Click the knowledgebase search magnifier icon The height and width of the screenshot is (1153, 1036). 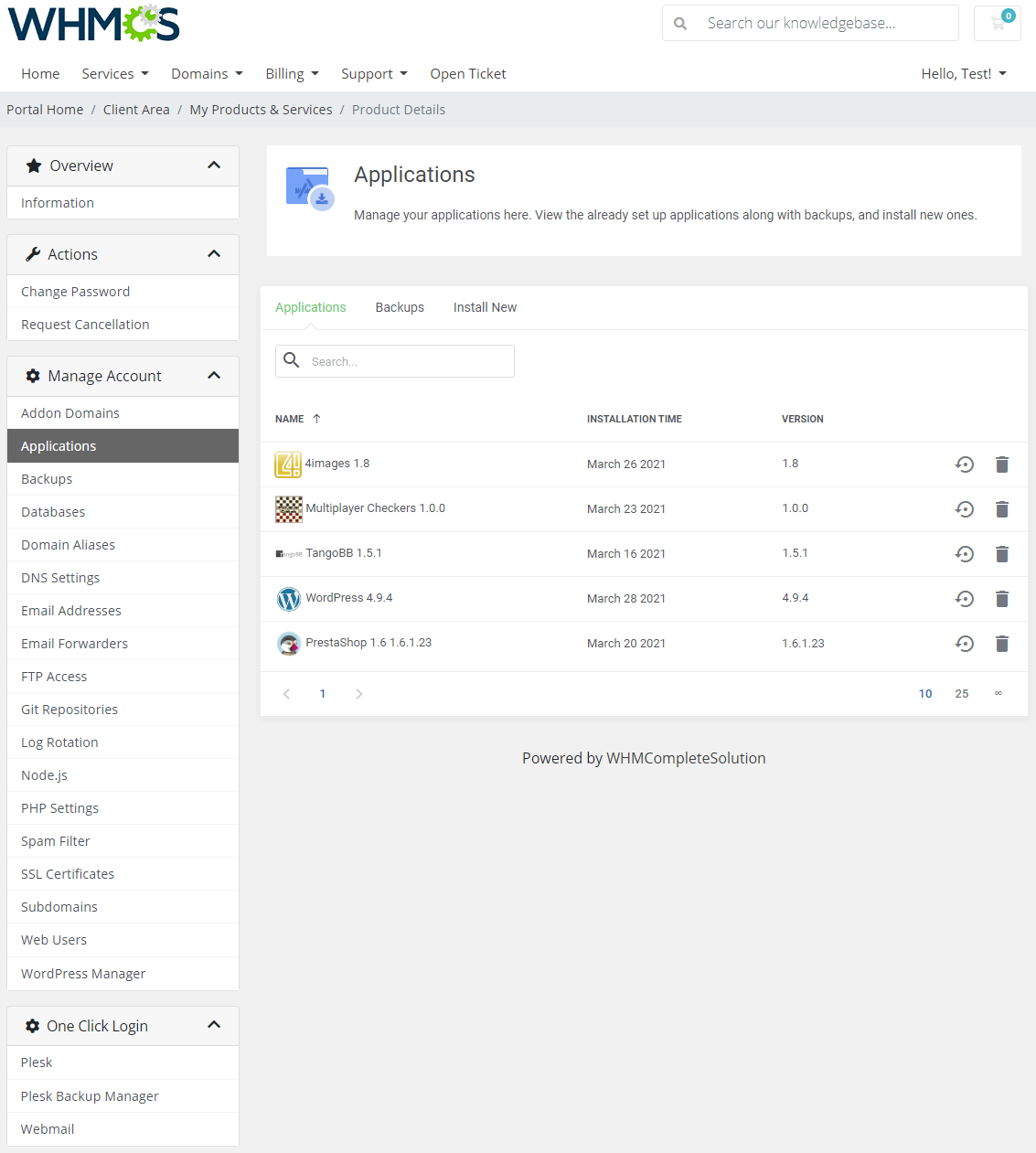tap(680, 24)
